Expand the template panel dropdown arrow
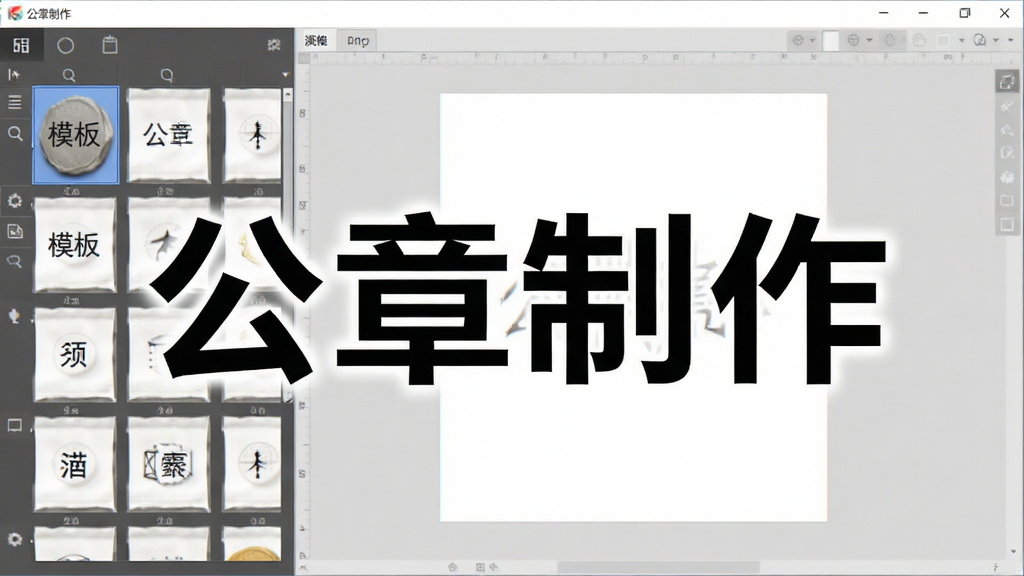This screenshot has height=576, width=1024. pos(285,75)
